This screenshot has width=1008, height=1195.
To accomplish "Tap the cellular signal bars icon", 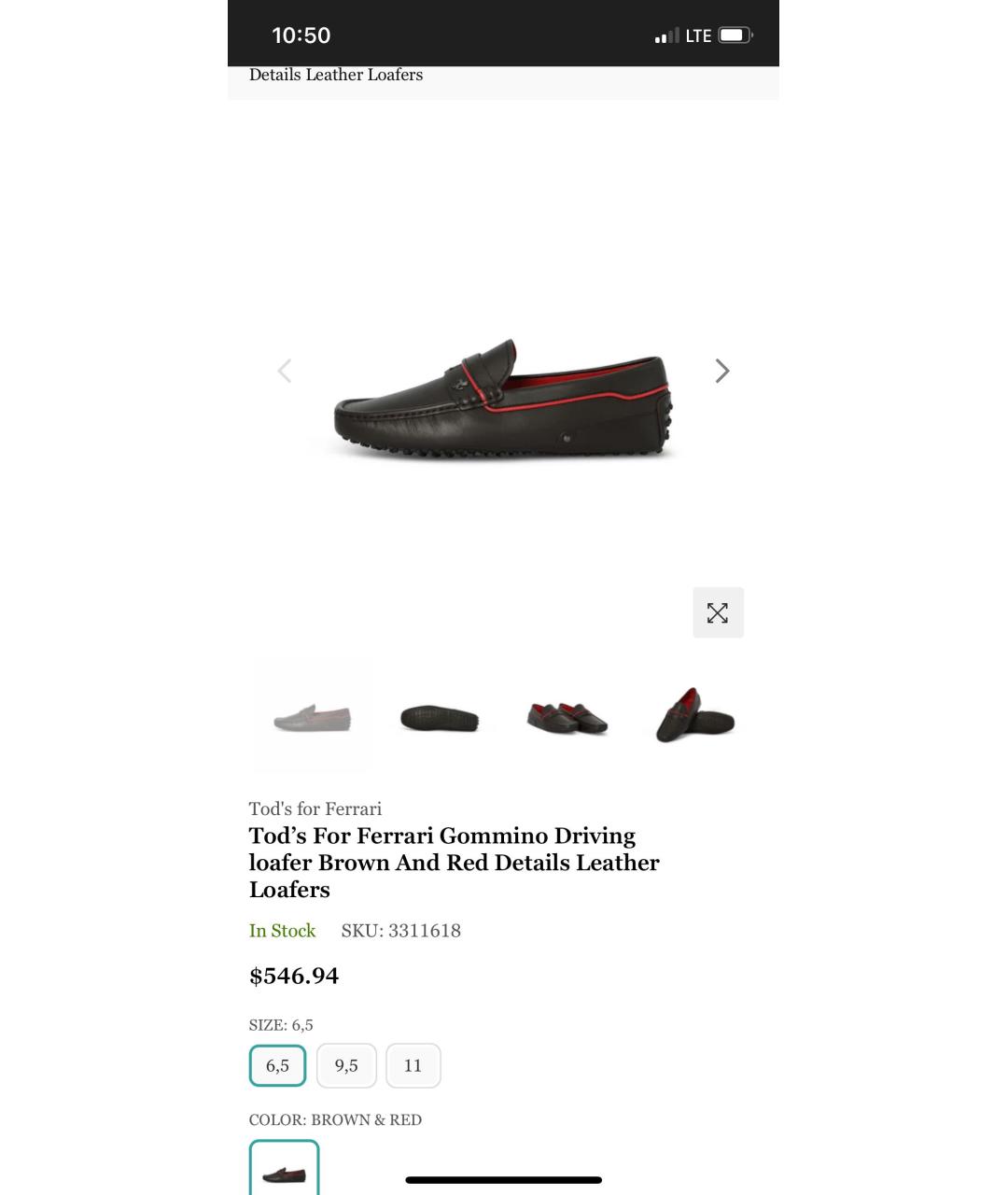I will tap(666, 36).
